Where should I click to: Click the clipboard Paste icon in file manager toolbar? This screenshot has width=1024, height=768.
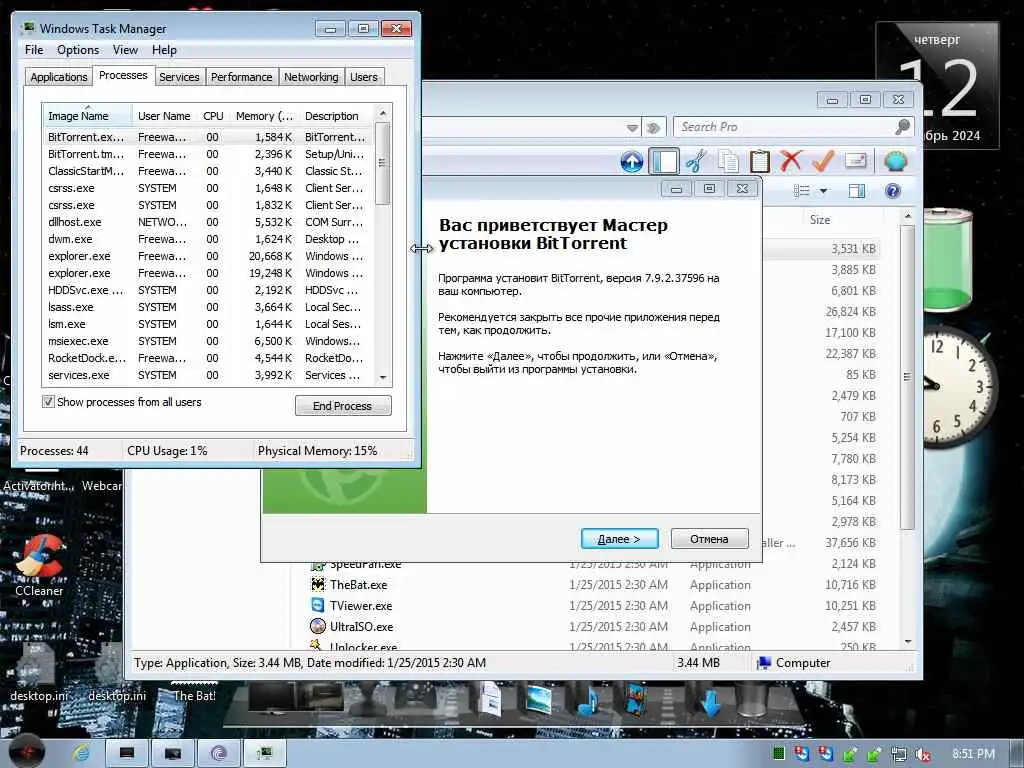click(760, 161)
